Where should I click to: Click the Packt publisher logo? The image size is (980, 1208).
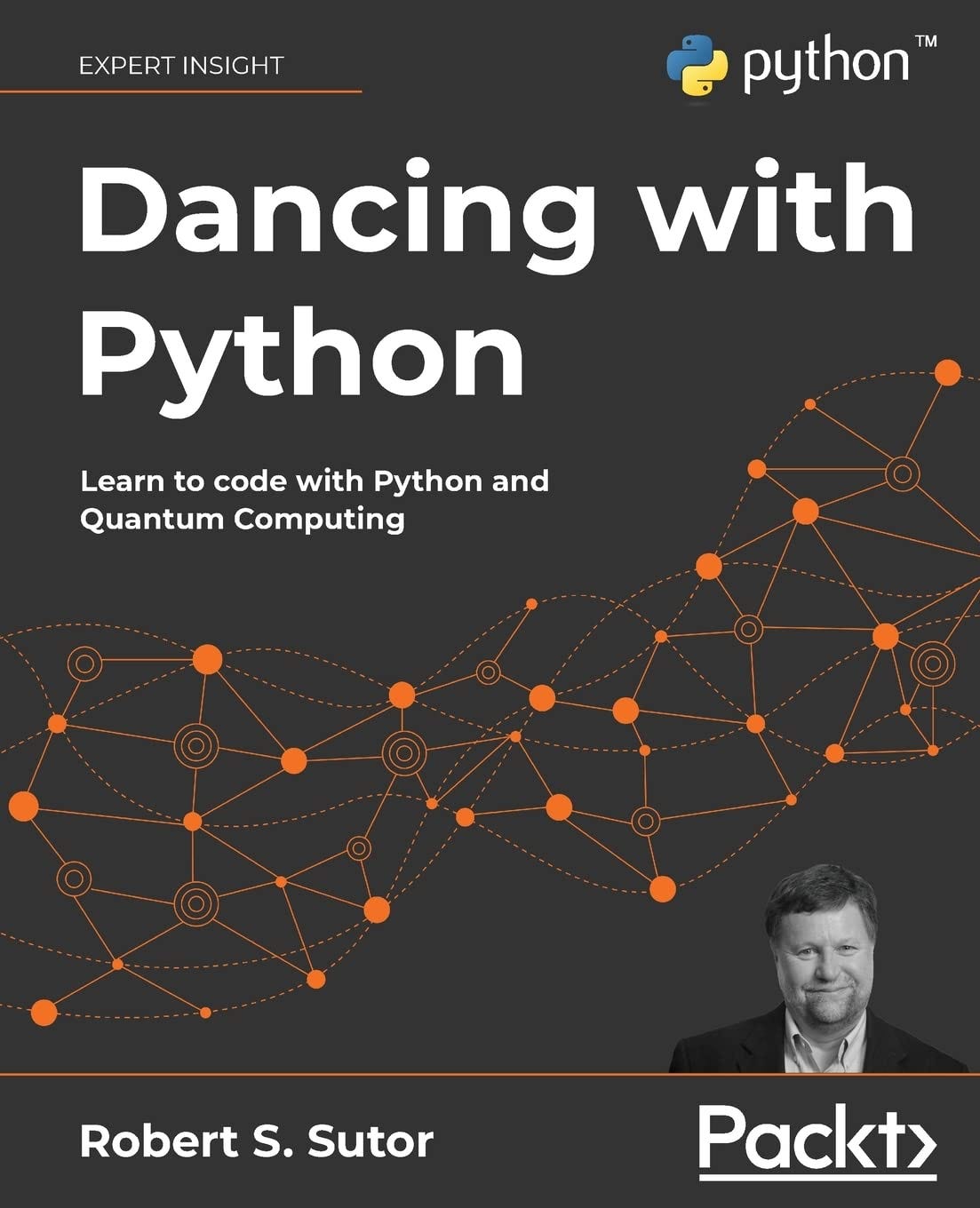coord(817,1141)
